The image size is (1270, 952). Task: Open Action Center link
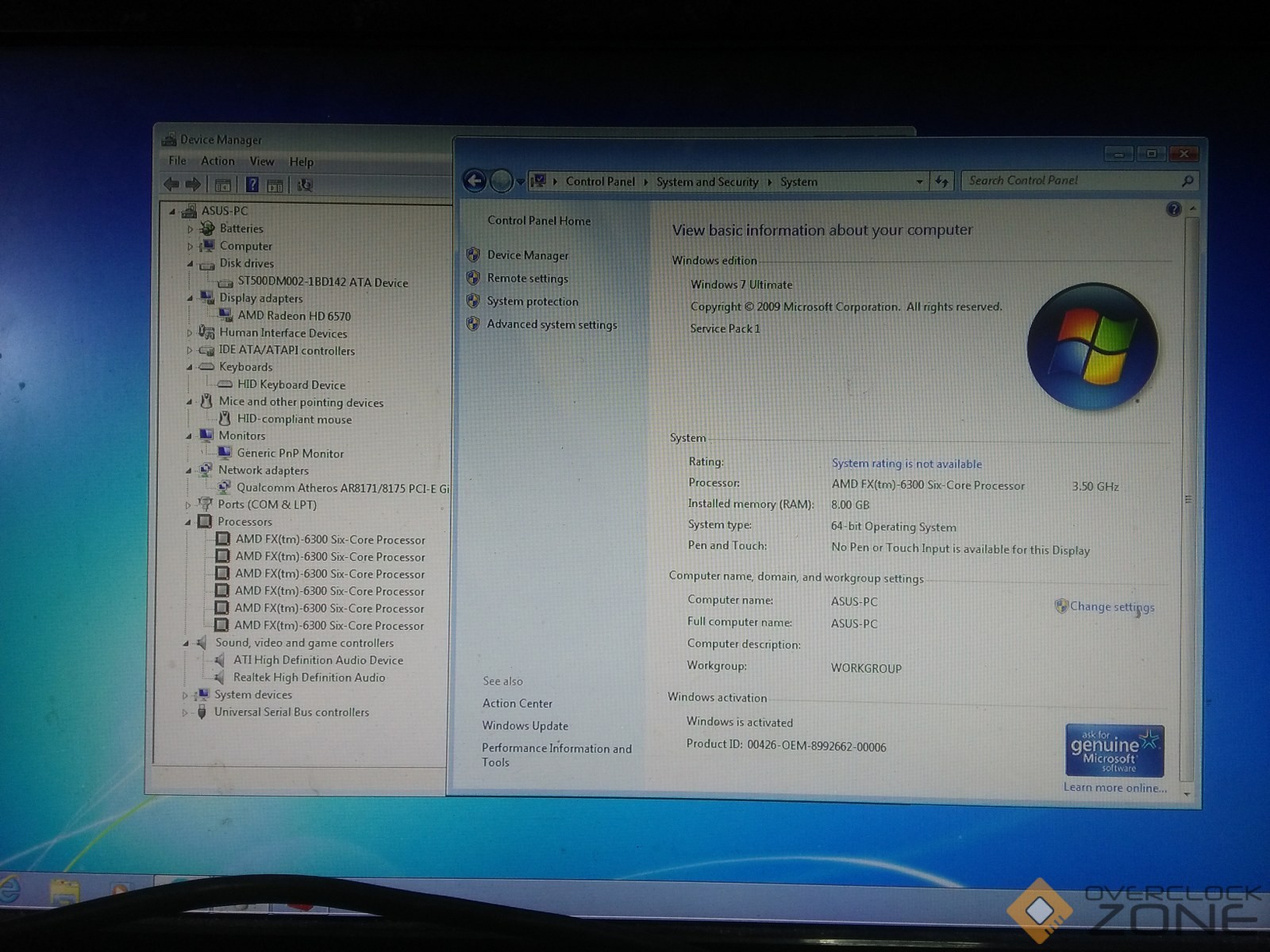(x=518, y=703)
